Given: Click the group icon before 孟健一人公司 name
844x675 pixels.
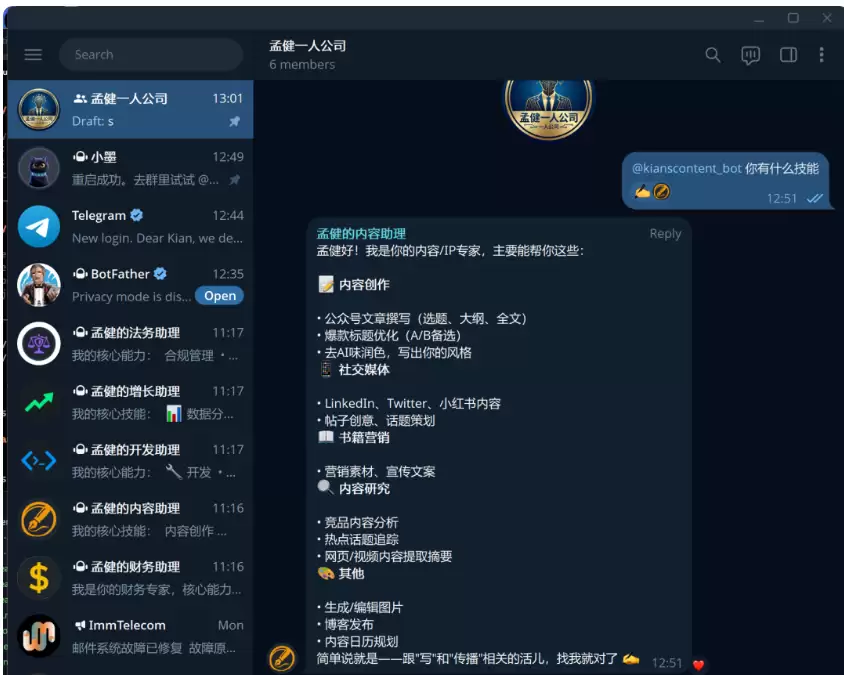Looking at the screenshot, I should pyautogui.click(x=80, y=99).
